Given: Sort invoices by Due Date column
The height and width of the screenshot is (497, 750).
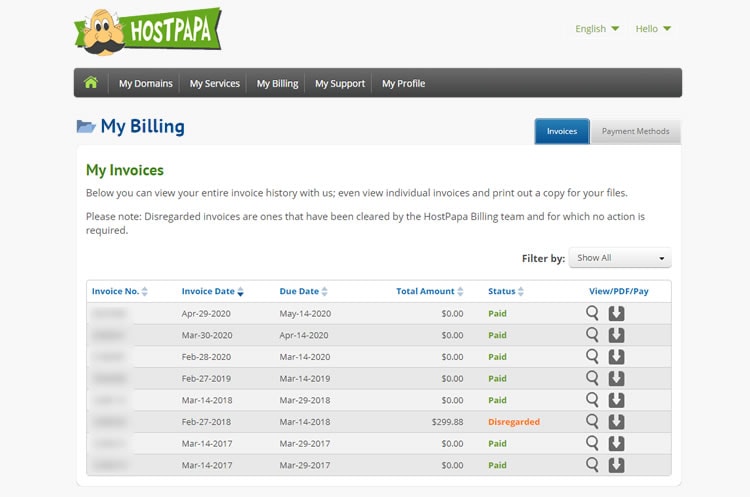Looking at the screenshot, I should 304,291.
